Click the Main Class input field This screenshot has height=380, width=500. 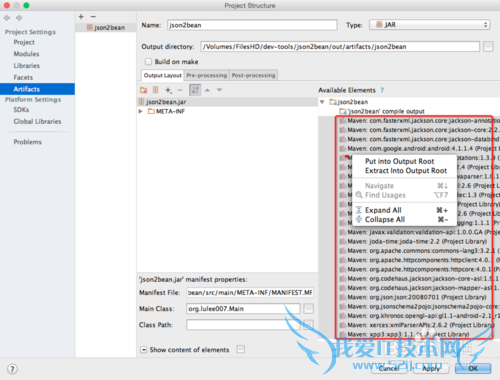pyautogui.click(x=243, y=309)
